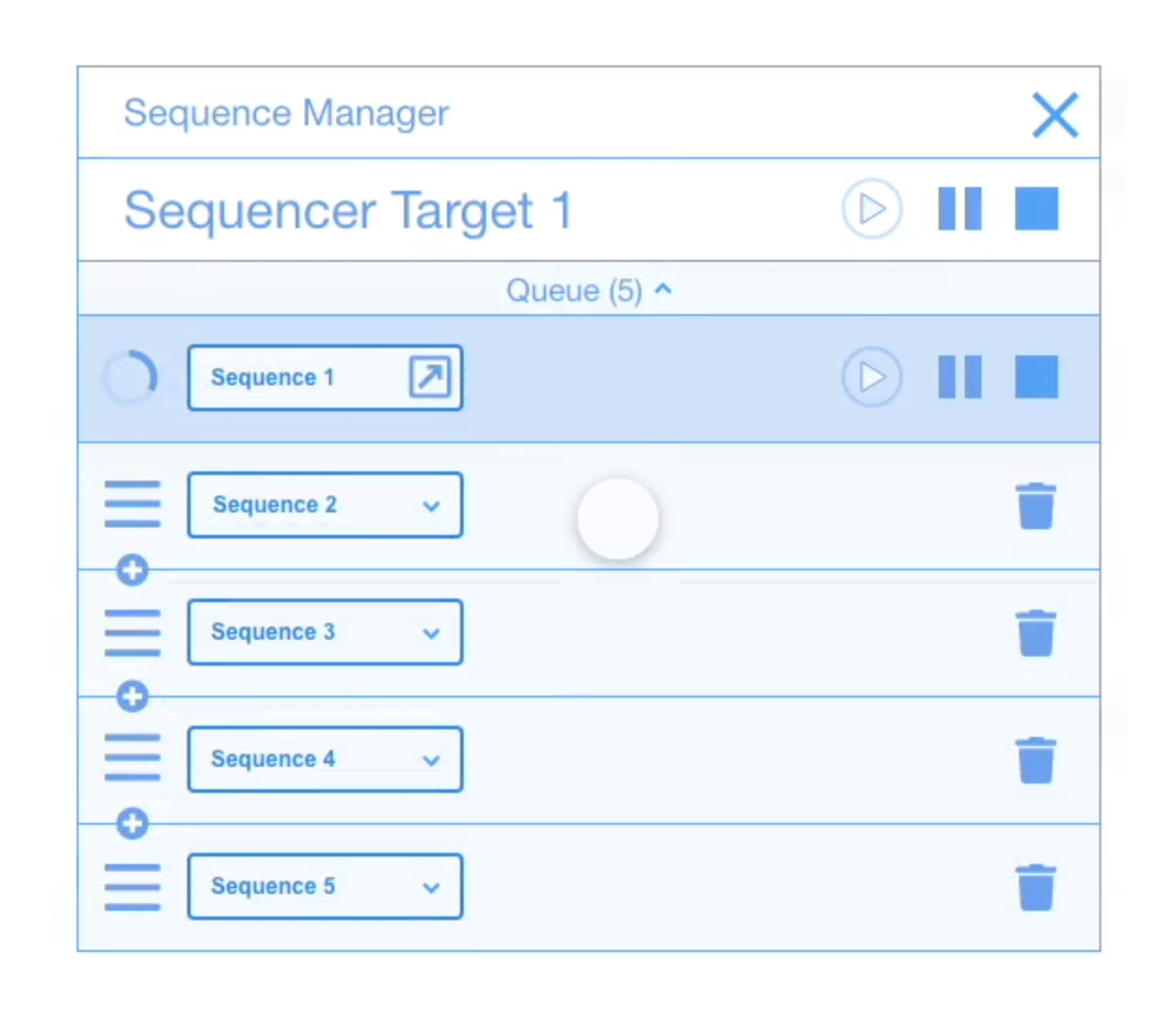Collapse the Queue section
The width and height of the screenshot is (1176, 1023).
664,290
